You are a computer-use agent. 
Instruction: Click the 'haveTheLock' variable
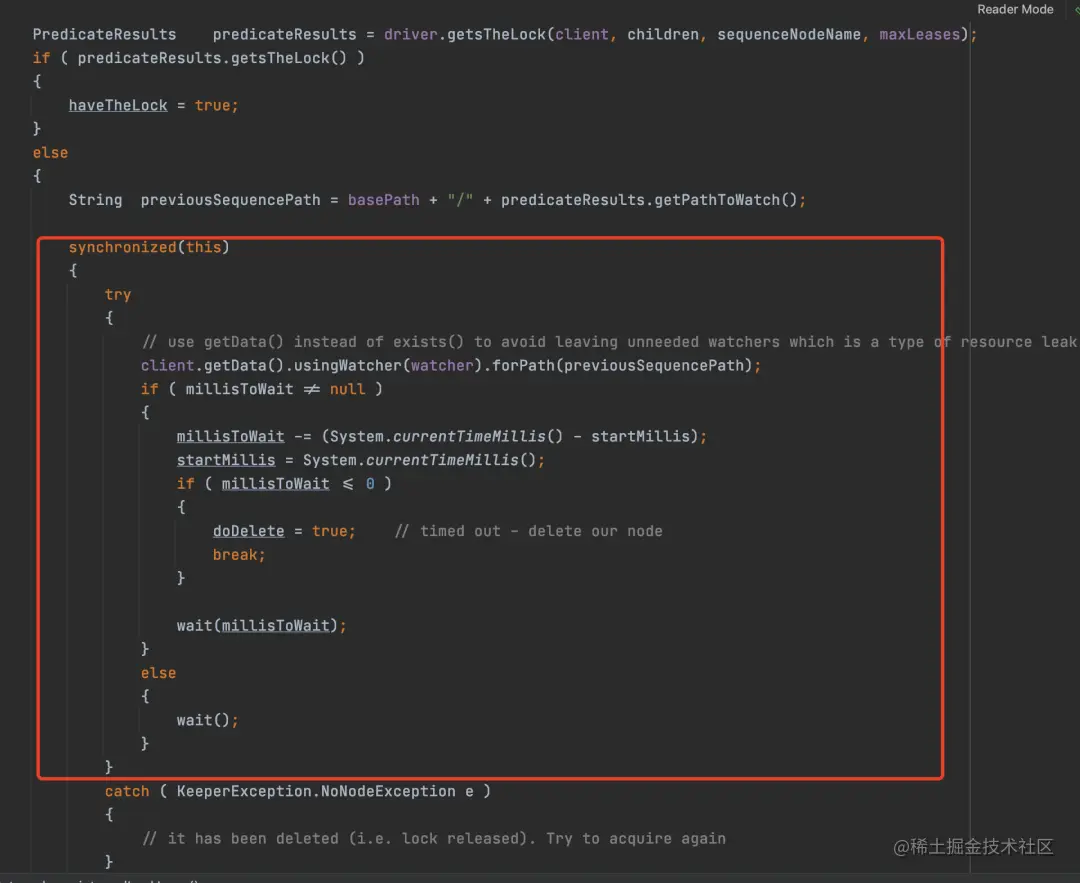(118, 105)
